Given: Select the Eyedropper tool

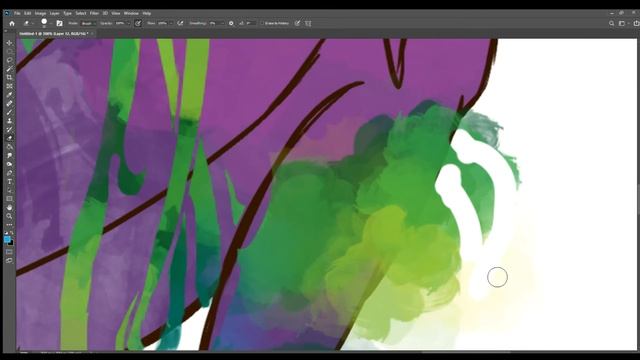Looking at the screenshot, I should [x=9, y=95].
